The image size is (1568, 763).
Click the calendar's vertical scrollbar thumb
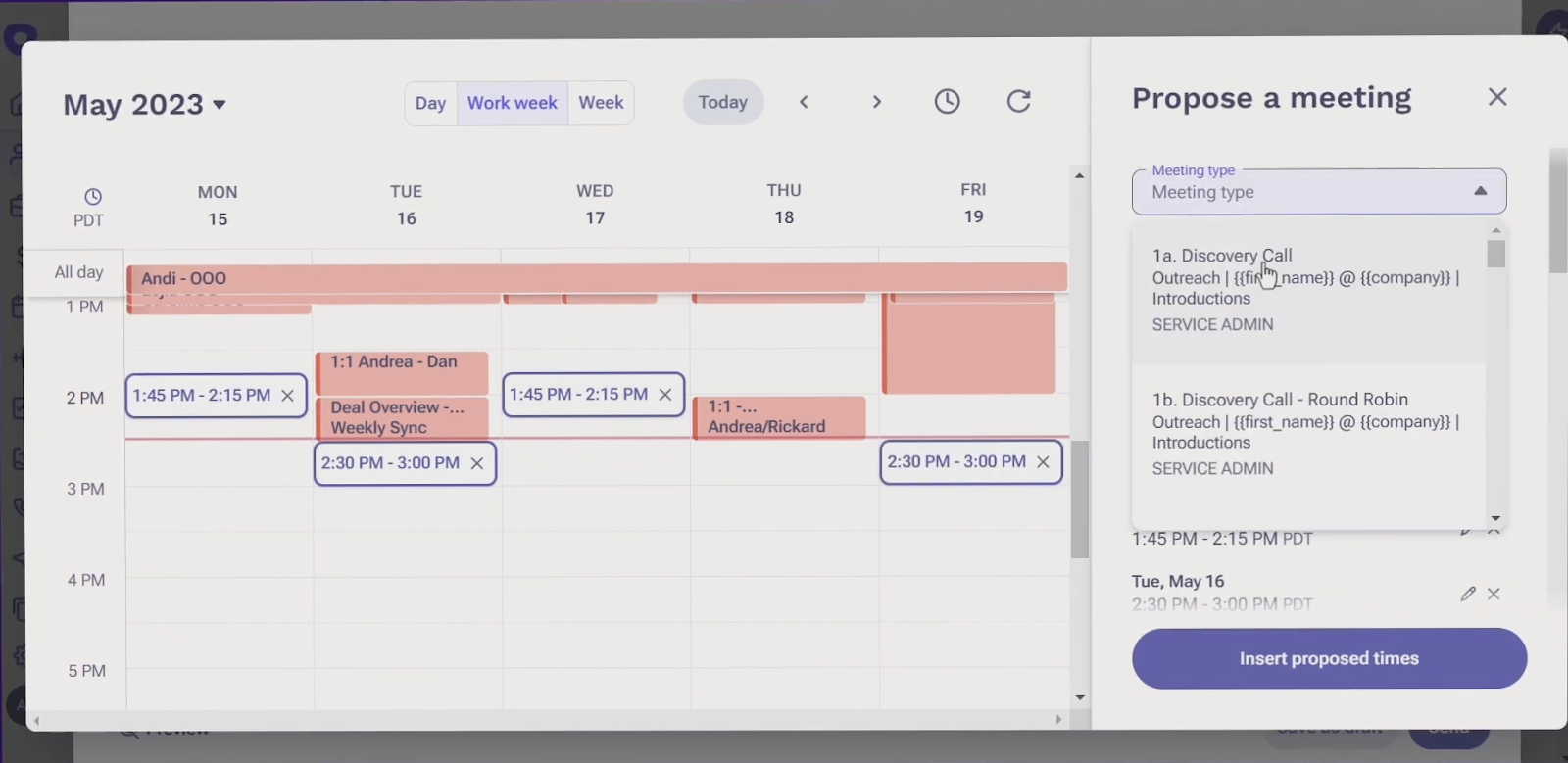[1079, 500]
